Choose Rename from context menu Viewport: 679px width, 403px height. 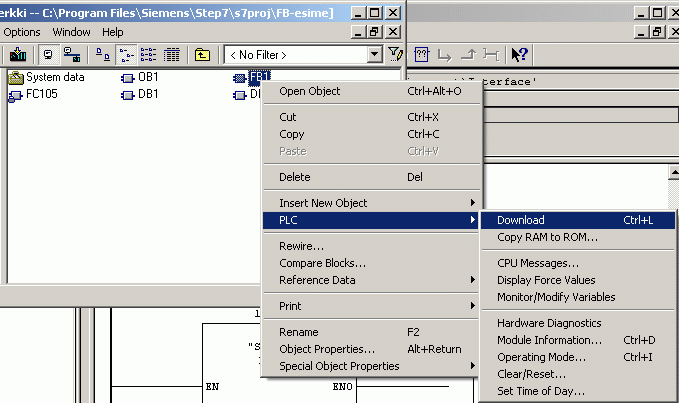371,332
